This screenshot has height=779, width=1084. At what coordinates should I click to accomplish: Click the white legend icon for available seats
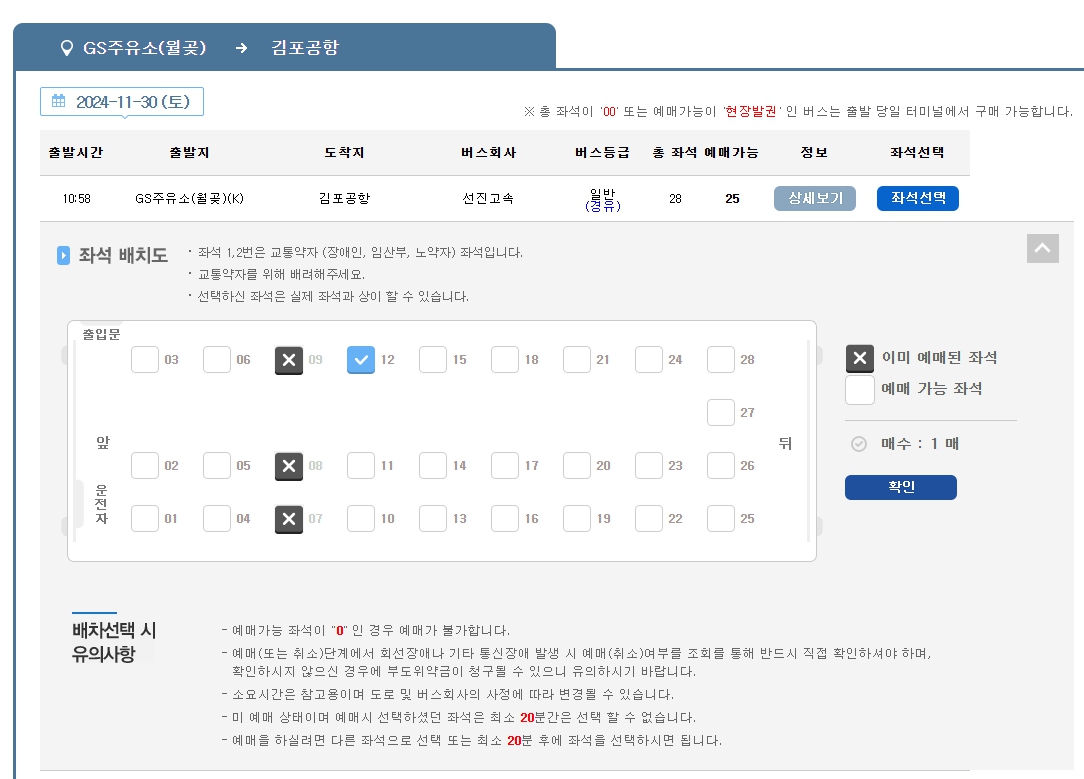tap(860, 390)
